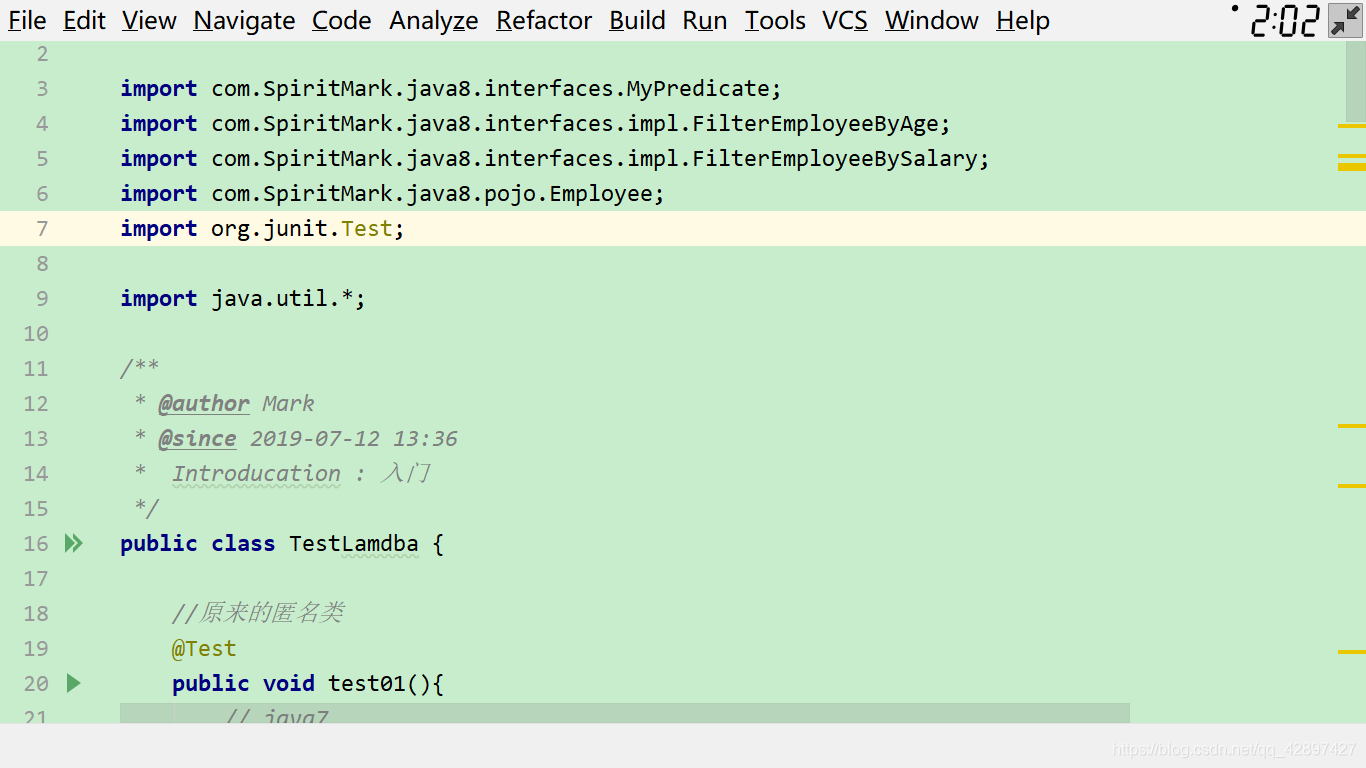Click the pojo.Employee import line

392,193
